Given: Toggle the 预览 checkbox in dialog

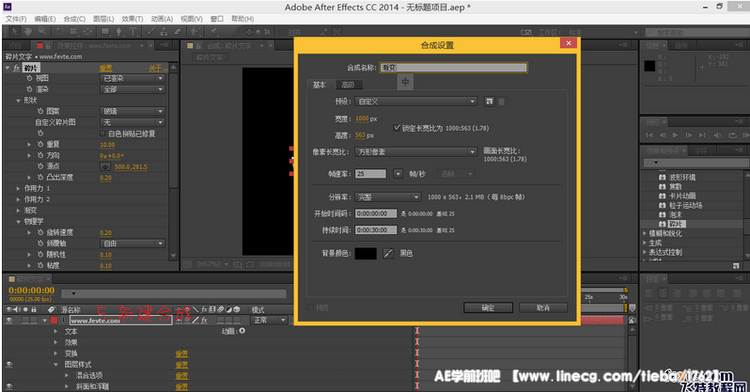Looking at the screenshot, I should pos(309,307).
